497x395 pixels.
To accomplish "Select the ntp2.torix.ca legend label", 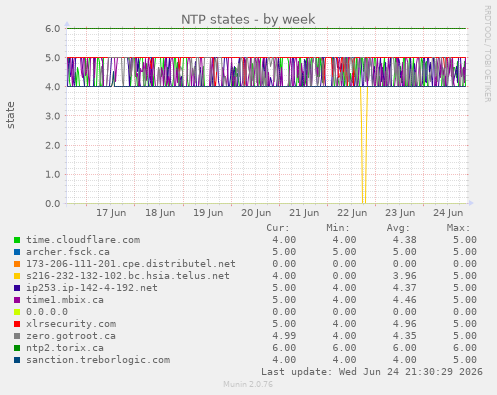I will pos(65,348).
